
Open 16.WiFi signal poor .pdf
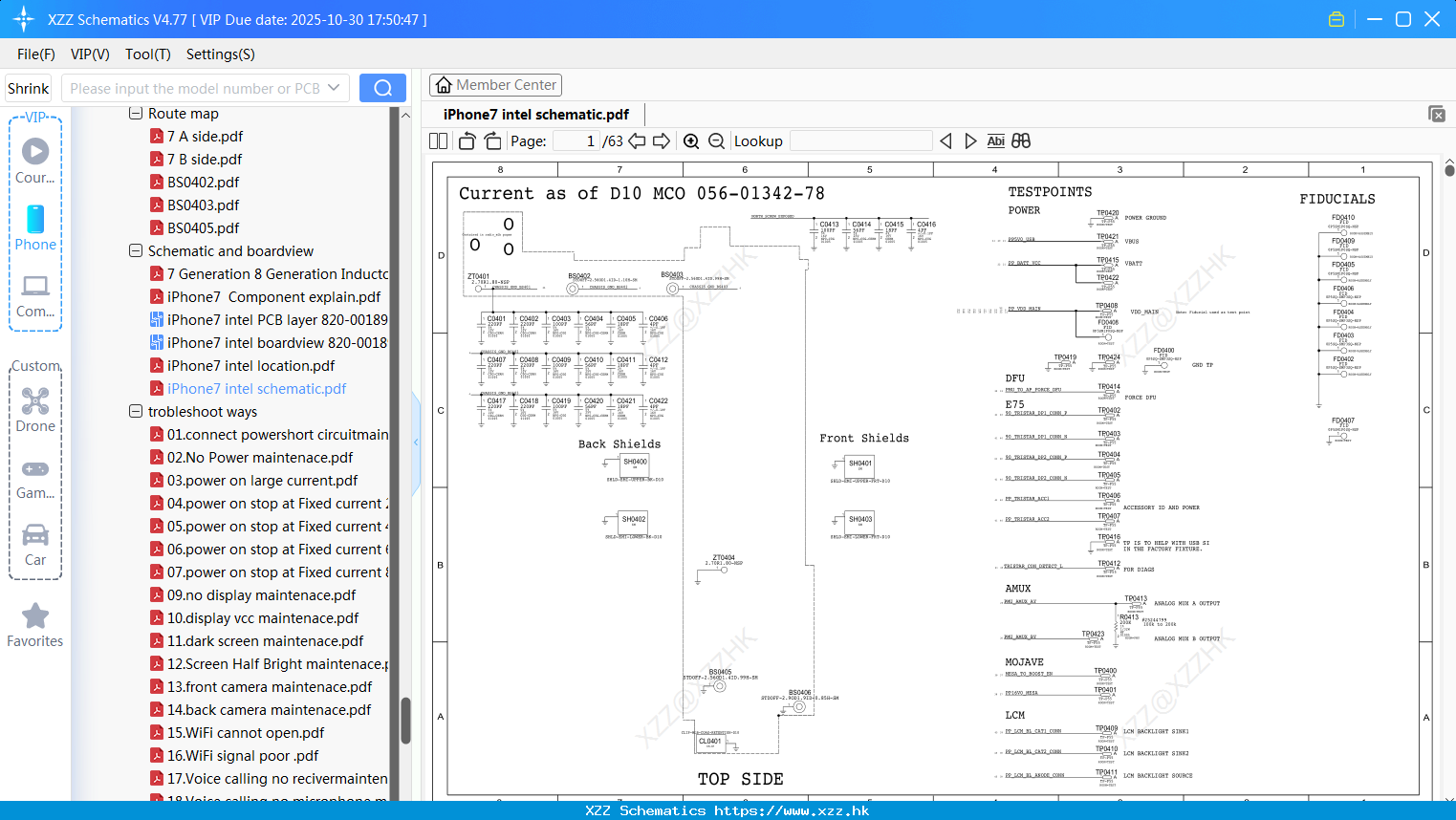[x=234, y=756]
